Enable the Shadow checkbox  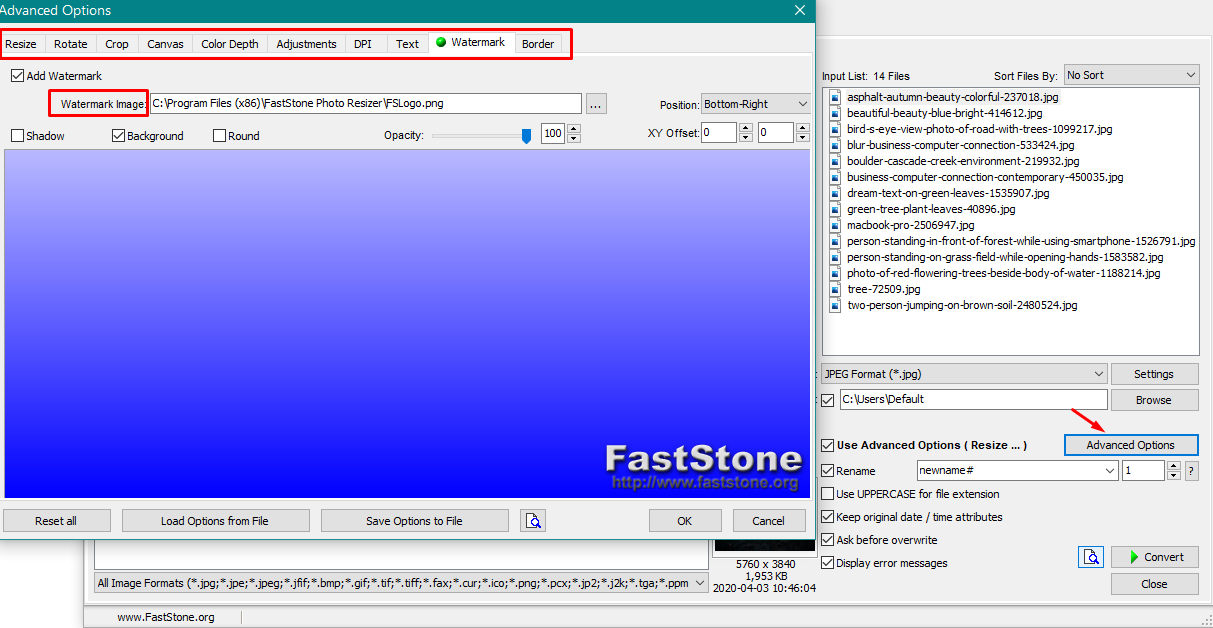(x=17, y=136)
